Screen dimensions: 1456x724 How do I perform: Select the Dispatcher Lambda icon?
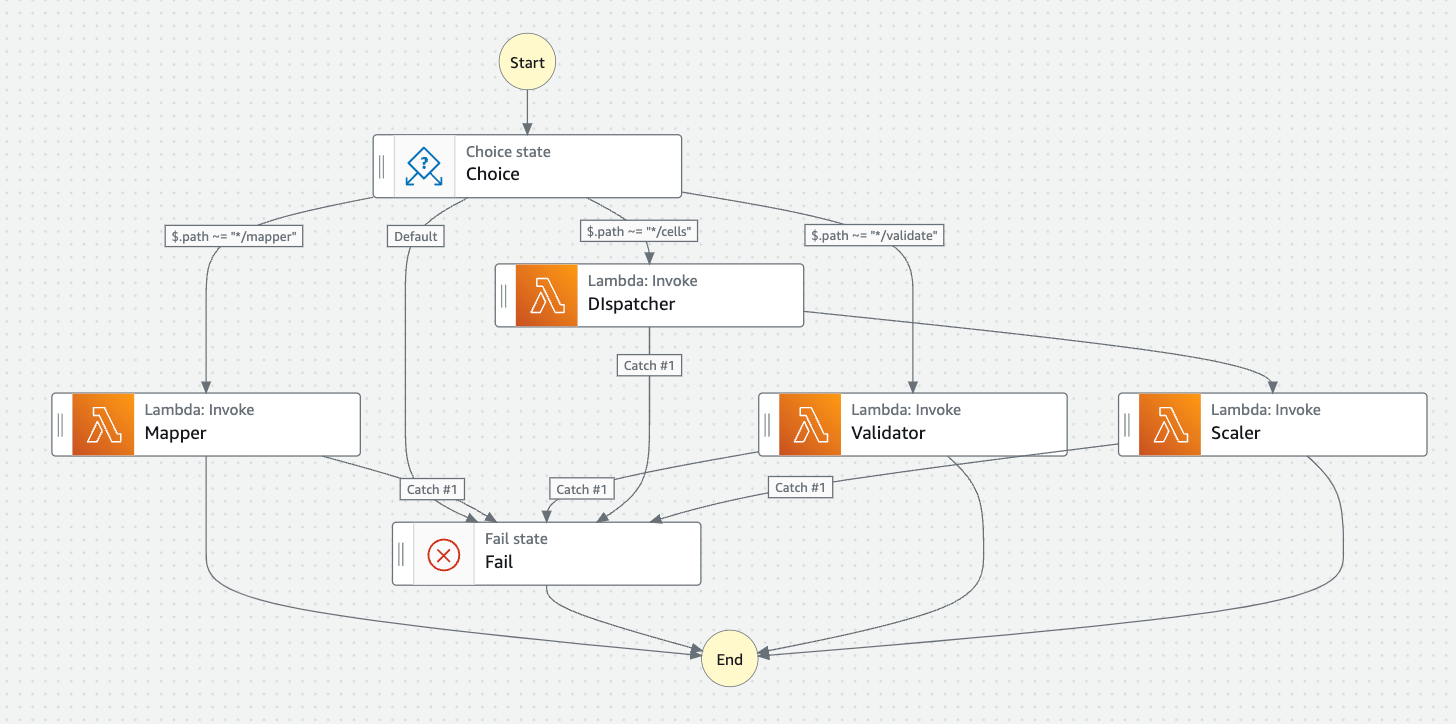547,295
